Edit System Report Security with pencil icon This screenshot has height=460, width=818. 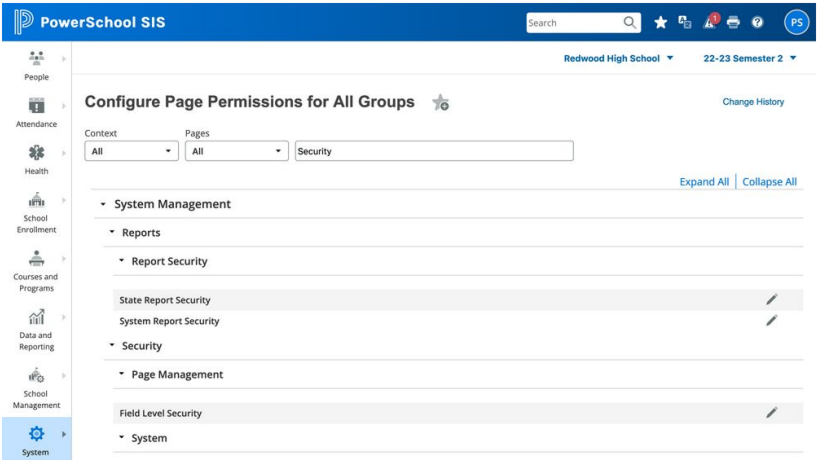pyautogui.click(x=771, y=321)
